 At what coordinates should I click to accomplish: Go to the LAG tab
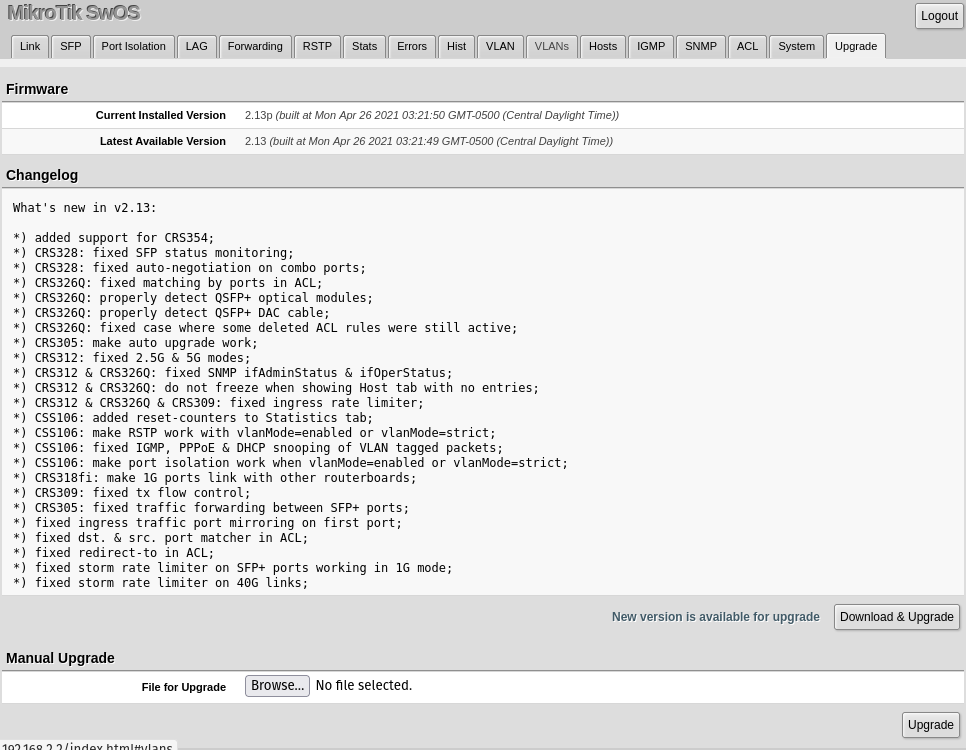[x=197, y=46]
